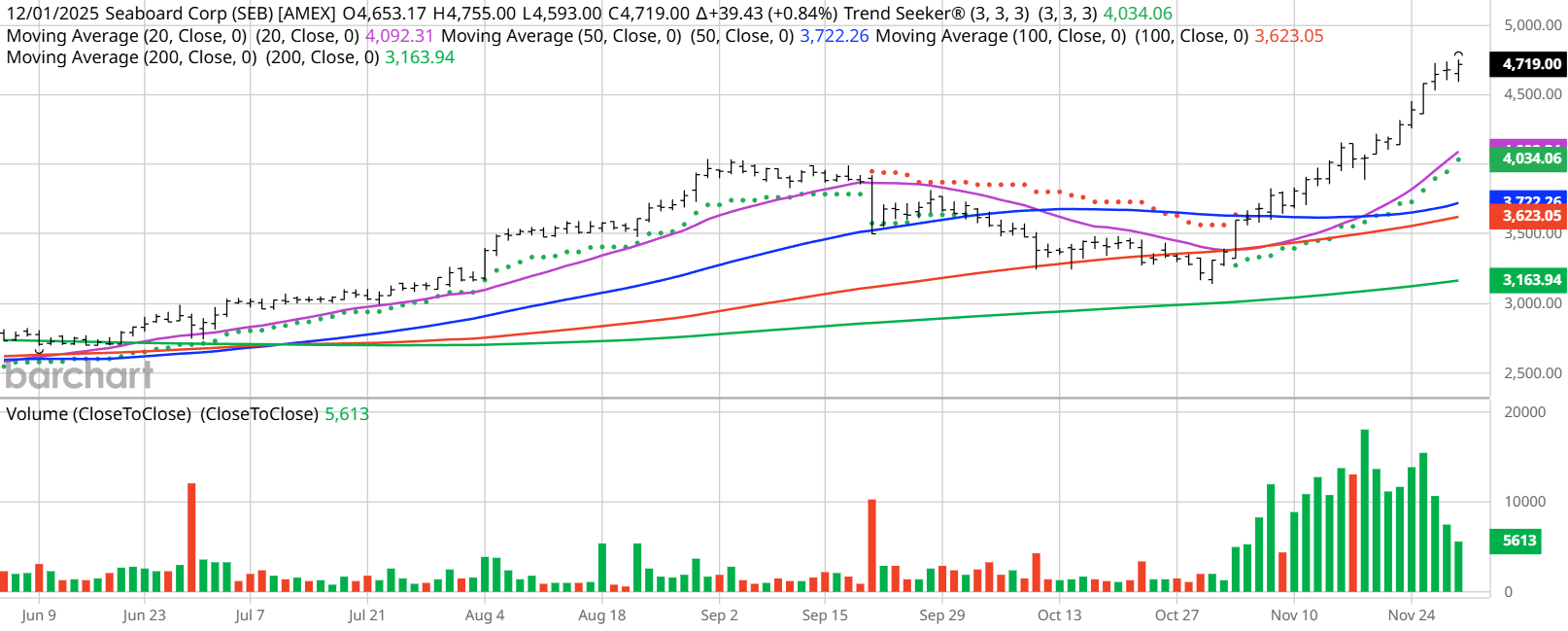This screenshot has height=631, width=1568.
Task: Click the Oct 27 date label
Action: click(x=1176, y=615)
